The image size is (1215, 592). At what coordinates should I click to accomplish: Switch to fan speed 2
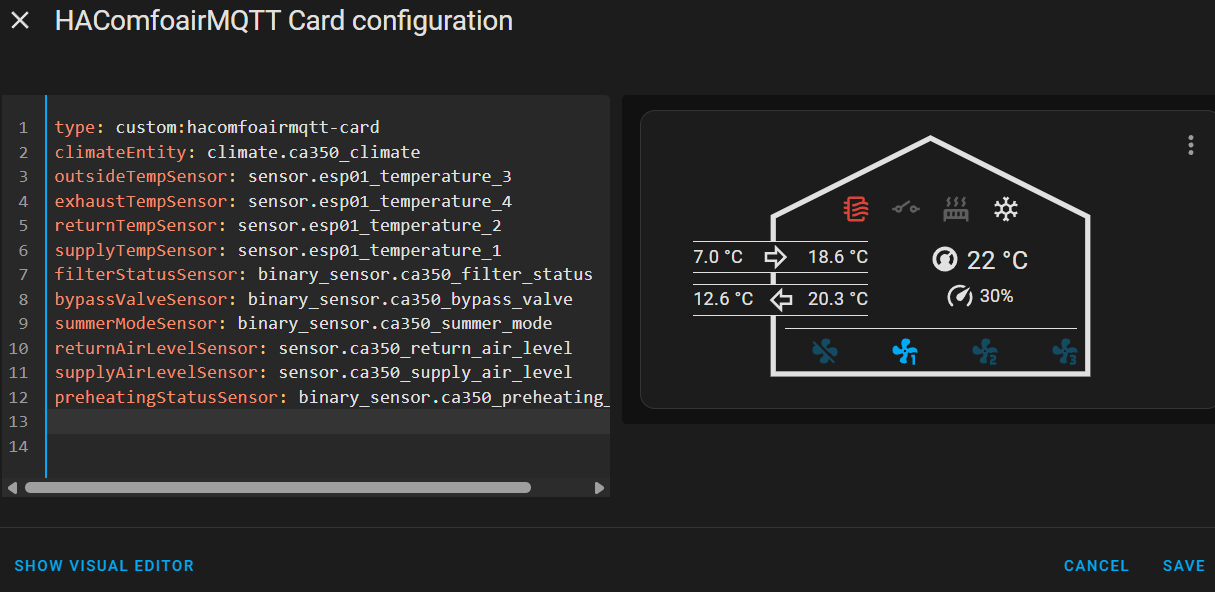[985, 351]
